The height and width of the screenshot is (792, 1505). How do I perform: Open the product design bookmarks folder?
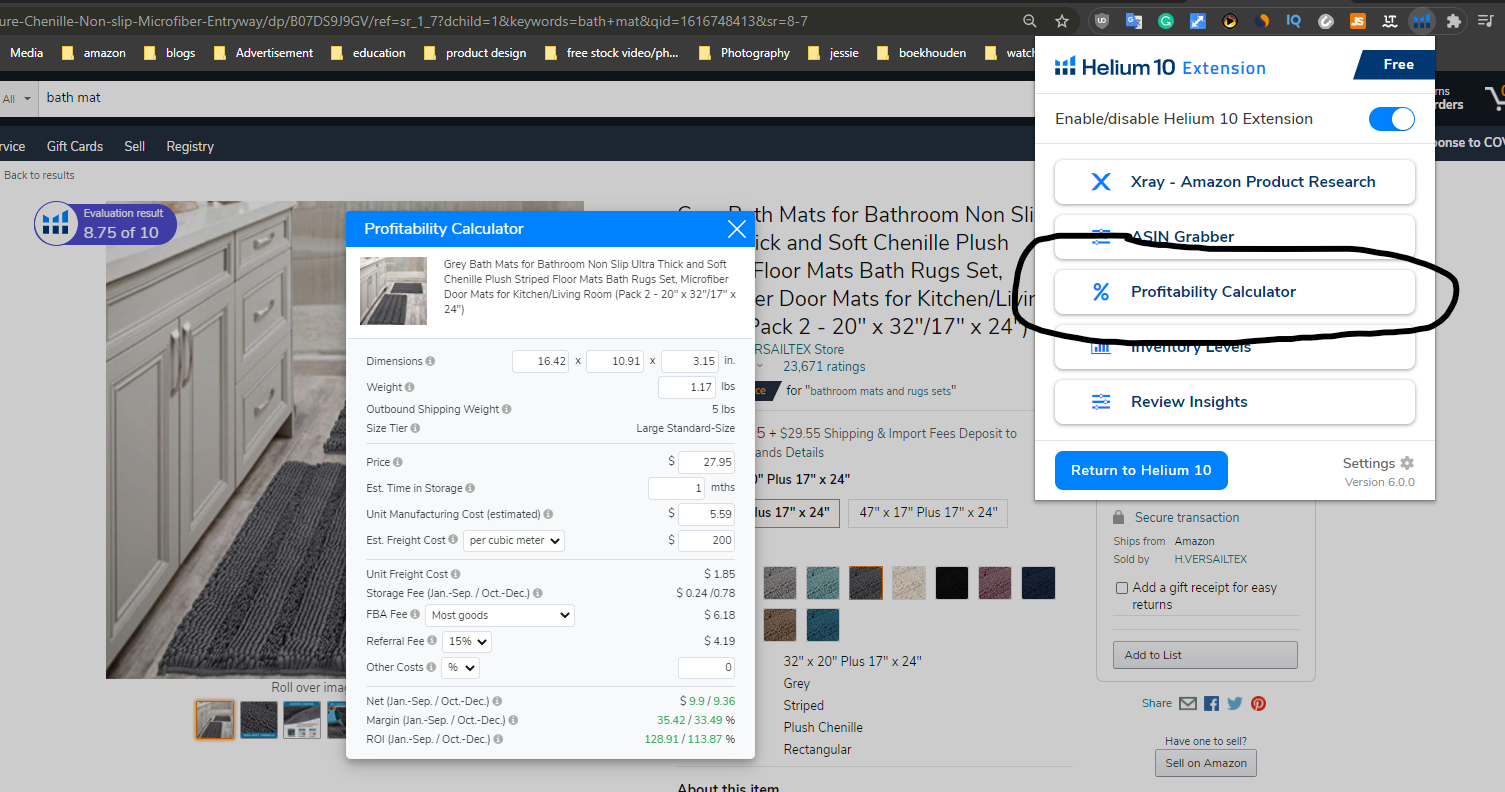(475, 53)
